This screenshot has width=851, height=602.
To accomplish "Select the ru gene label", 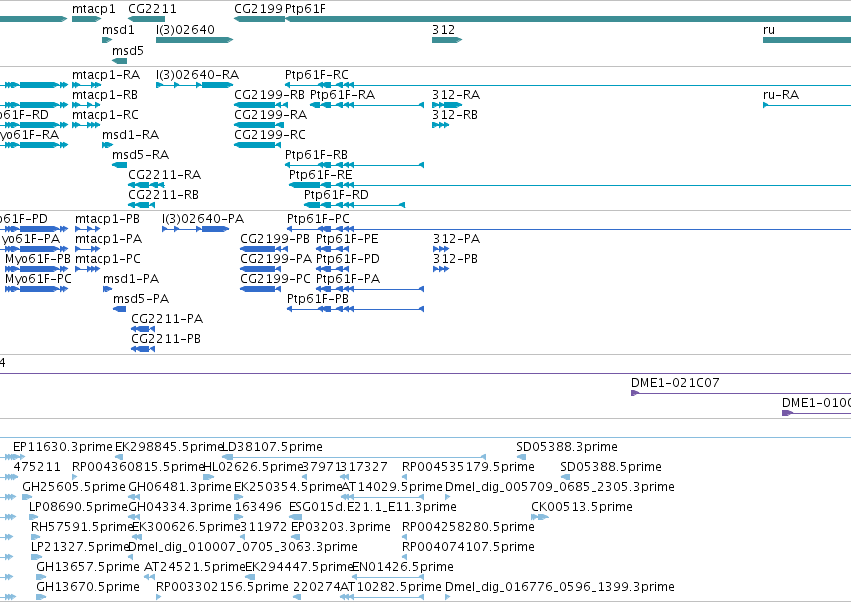I will point(769,30).
